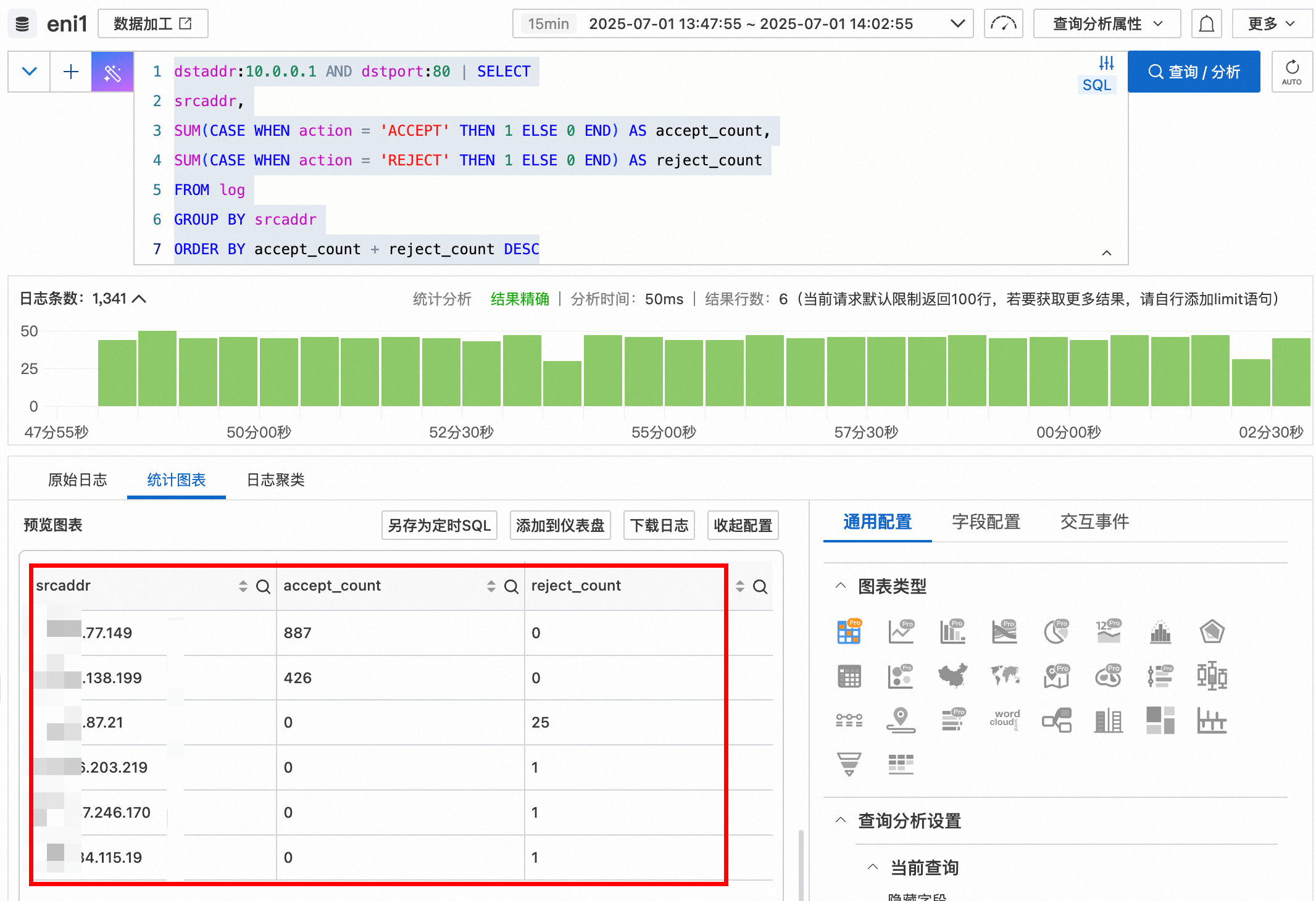Select the word cloud chart icon
The width and height of the screenshot is (1316, 901).
pyautogui.click(x=1005, y=720)
